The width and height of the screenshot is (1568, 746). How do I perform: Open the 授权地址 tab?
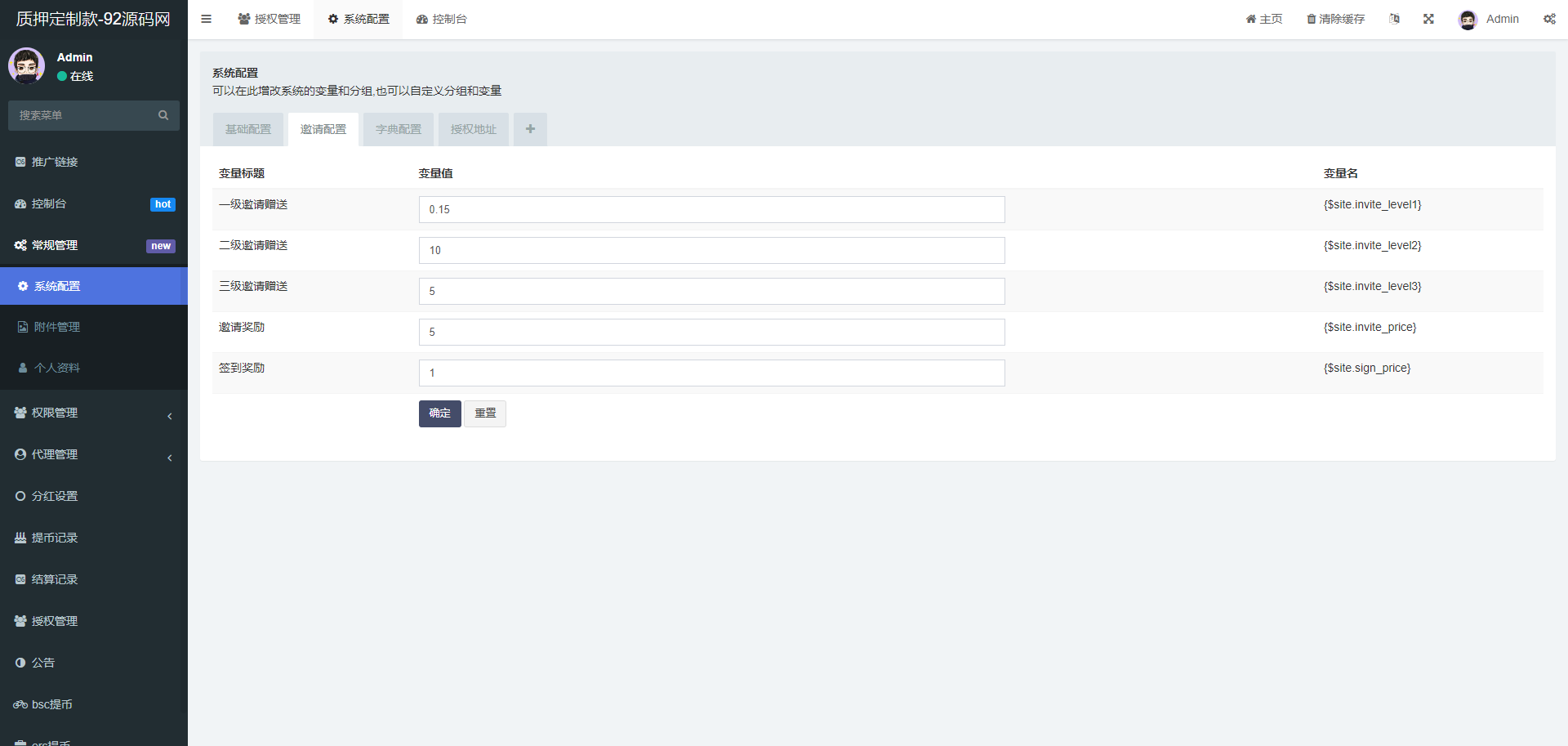474,129
